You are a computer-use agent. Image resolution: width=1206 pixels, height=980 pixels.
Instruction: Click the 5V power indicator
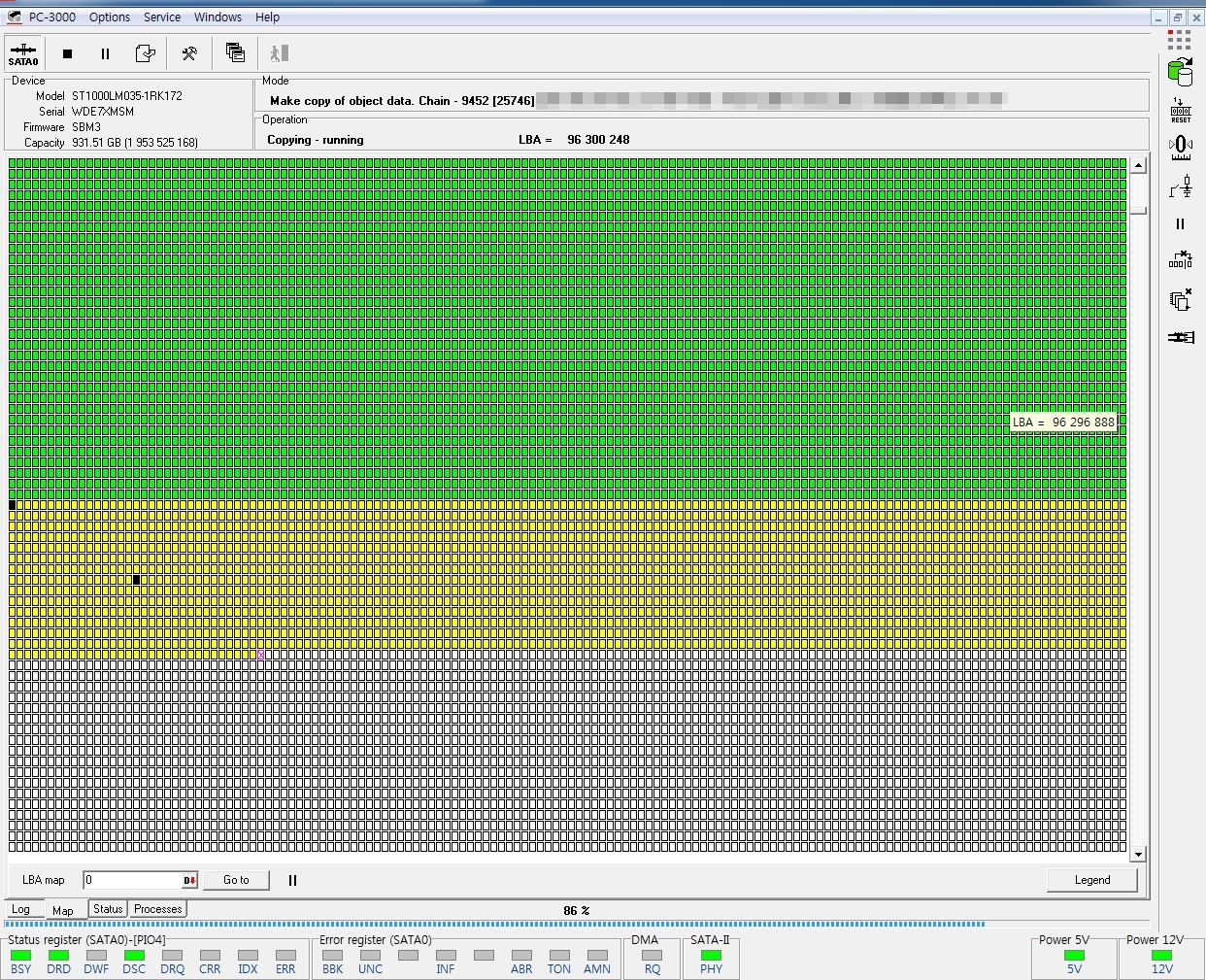point(1074,956)
